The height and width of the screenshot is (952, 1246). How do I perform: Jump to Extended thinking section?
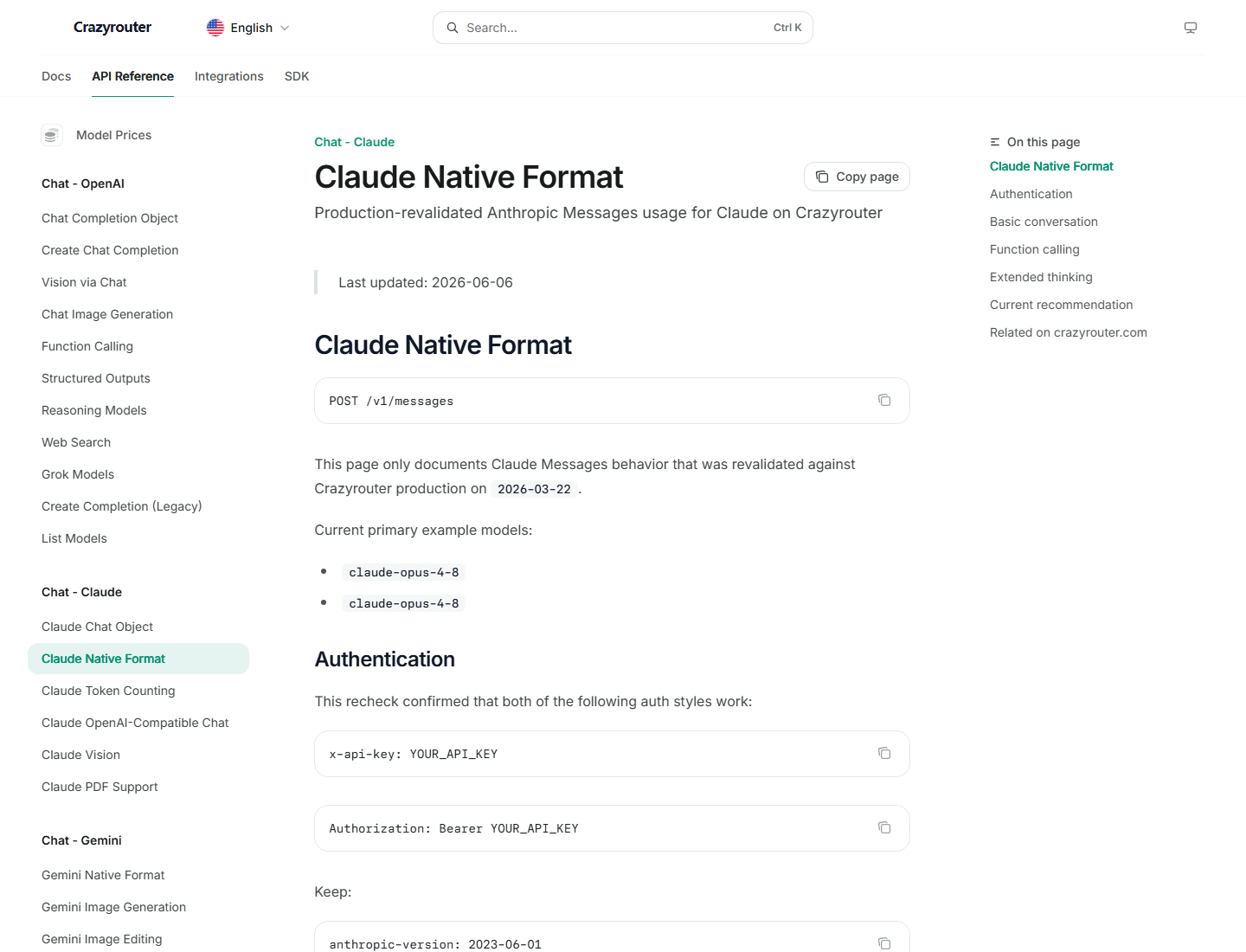(x=1041, y=277)
